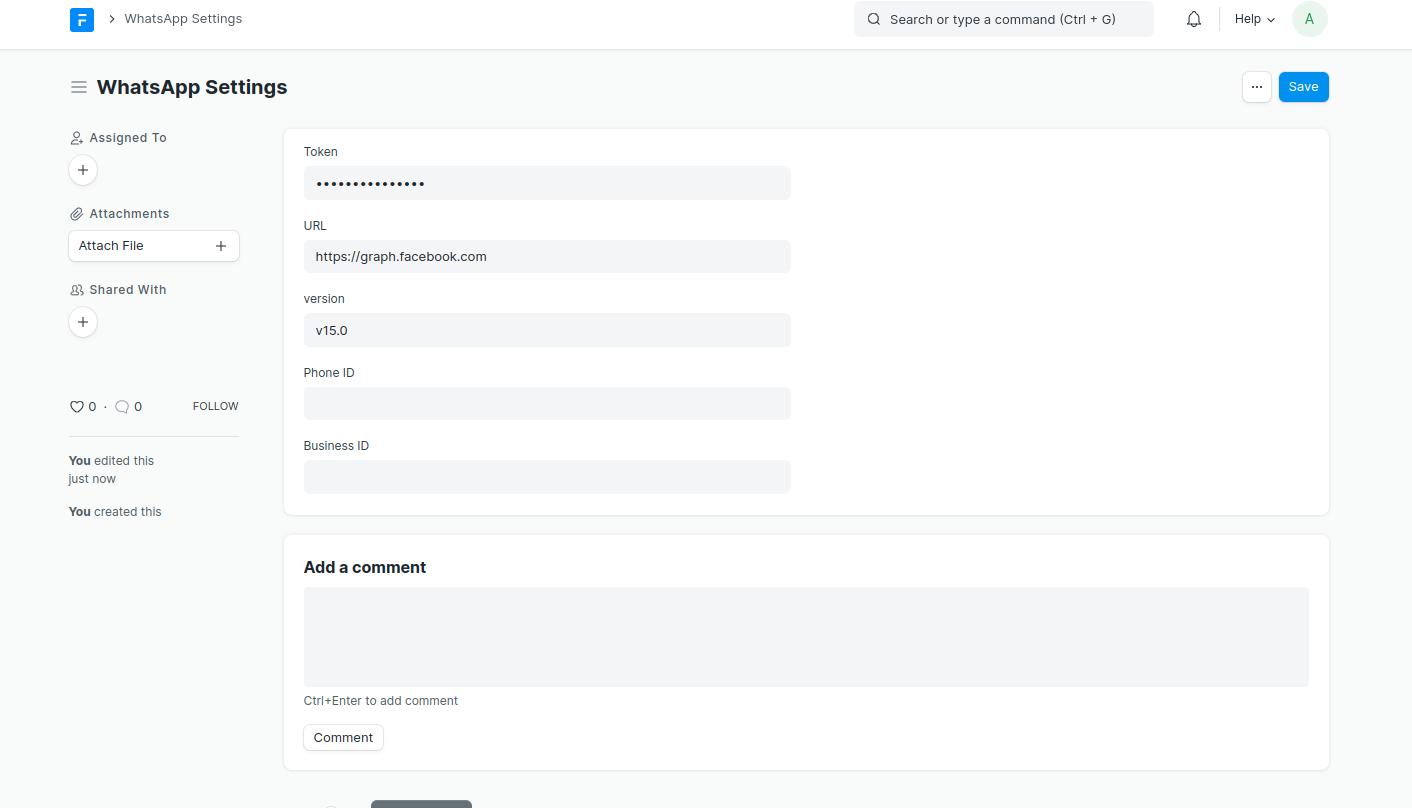Share the document using the plus button
Image resolution: width=1412 pixels, height=808 pixels.
[x=83, y=322]
